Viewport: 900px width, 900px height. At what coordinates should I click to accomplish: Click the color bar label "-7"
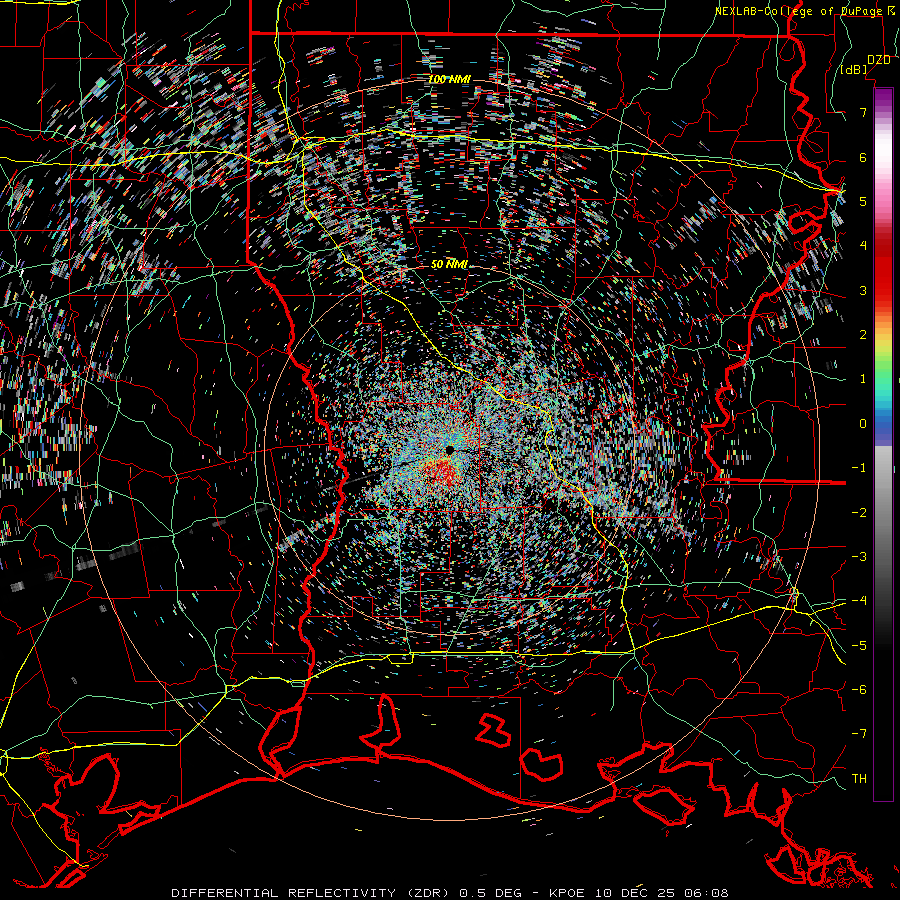coord(859,734)
